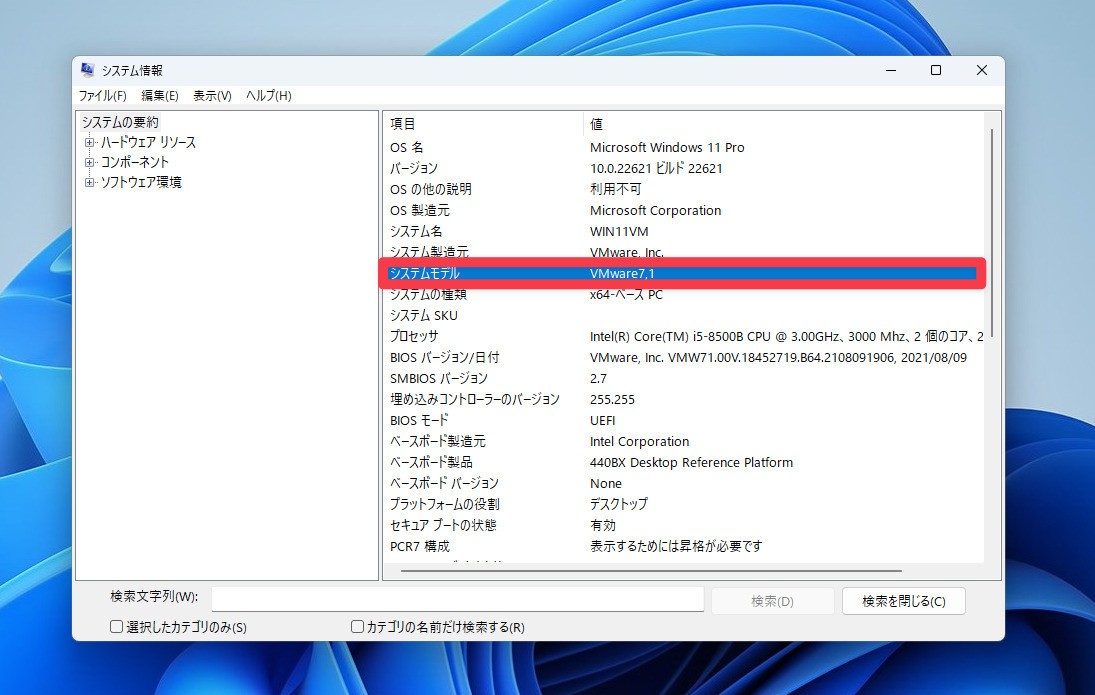Select the PCR7 構成 row
1095x695 pixels.
(x=684, y=546)
